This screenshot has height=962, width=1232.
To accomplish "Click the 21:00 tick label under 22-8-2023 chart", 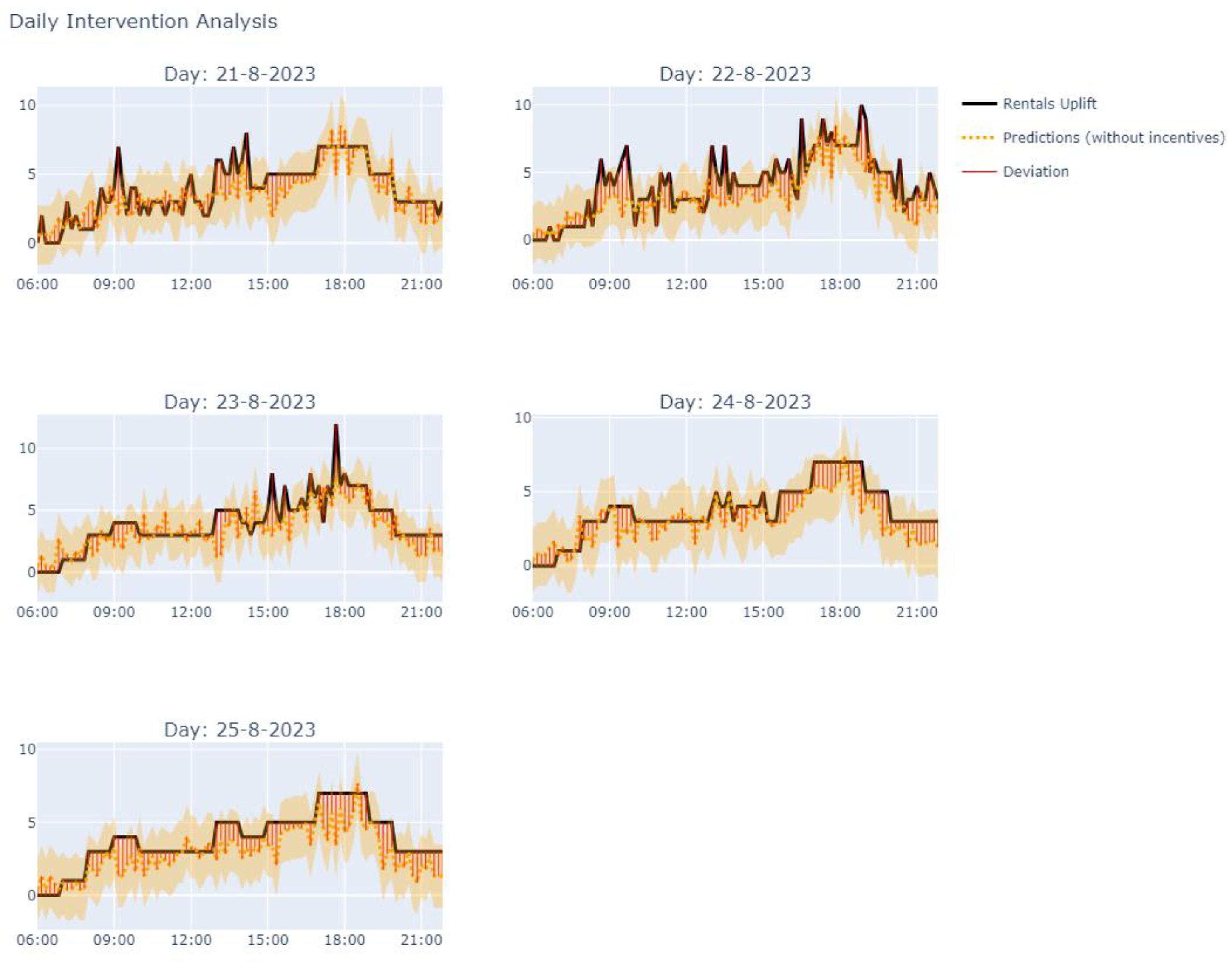I will [917, 284].
